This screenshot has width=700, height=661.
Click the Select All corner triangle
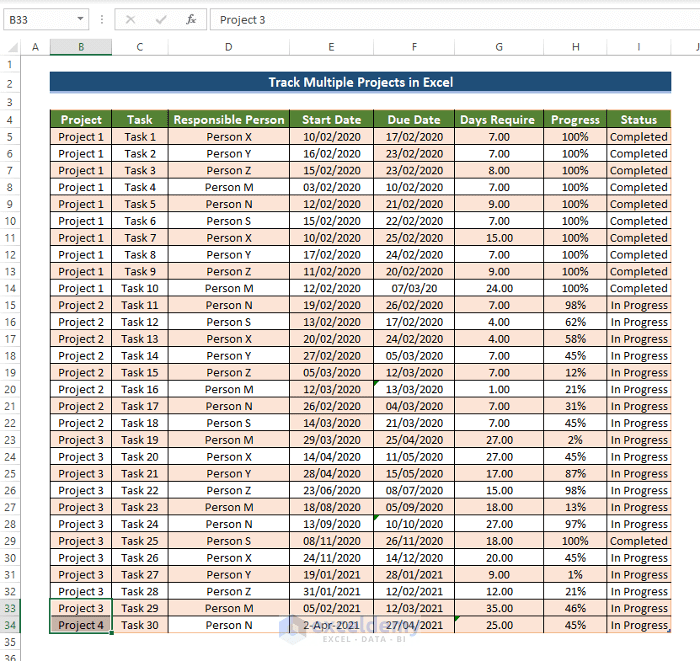tap(13, 47)
